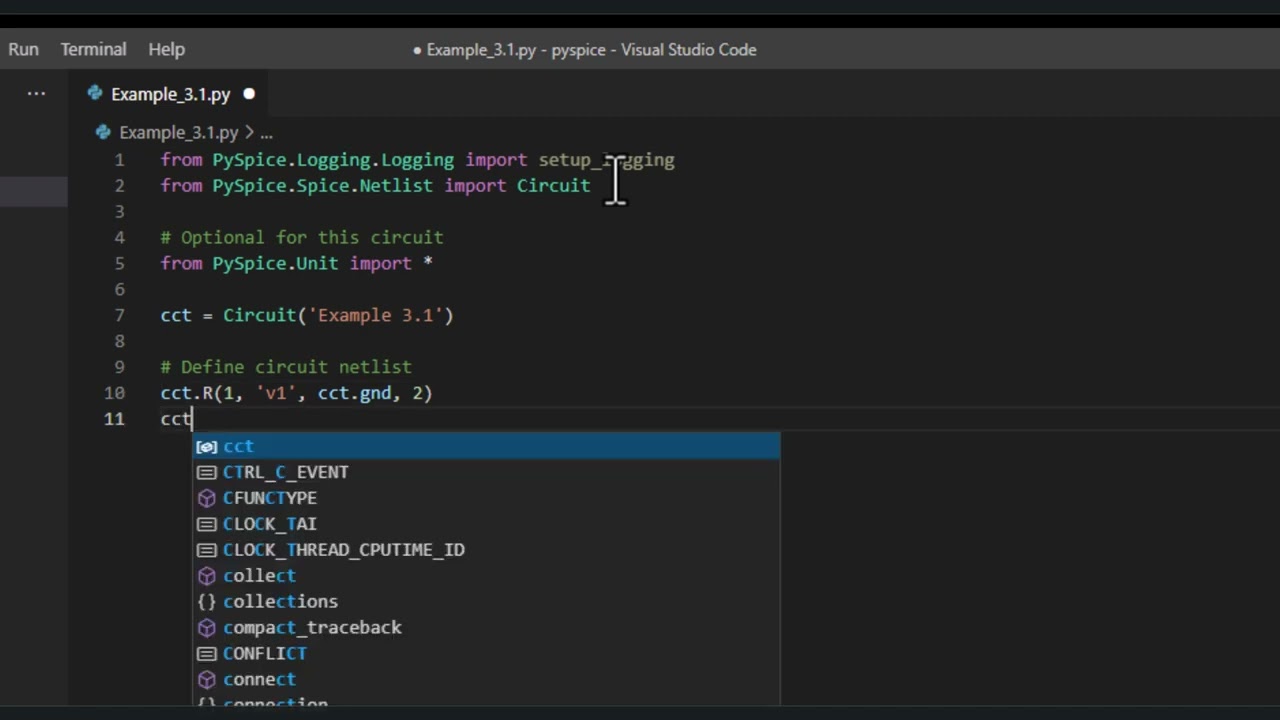Click braces module icon beside collections

tap(207, 602)
